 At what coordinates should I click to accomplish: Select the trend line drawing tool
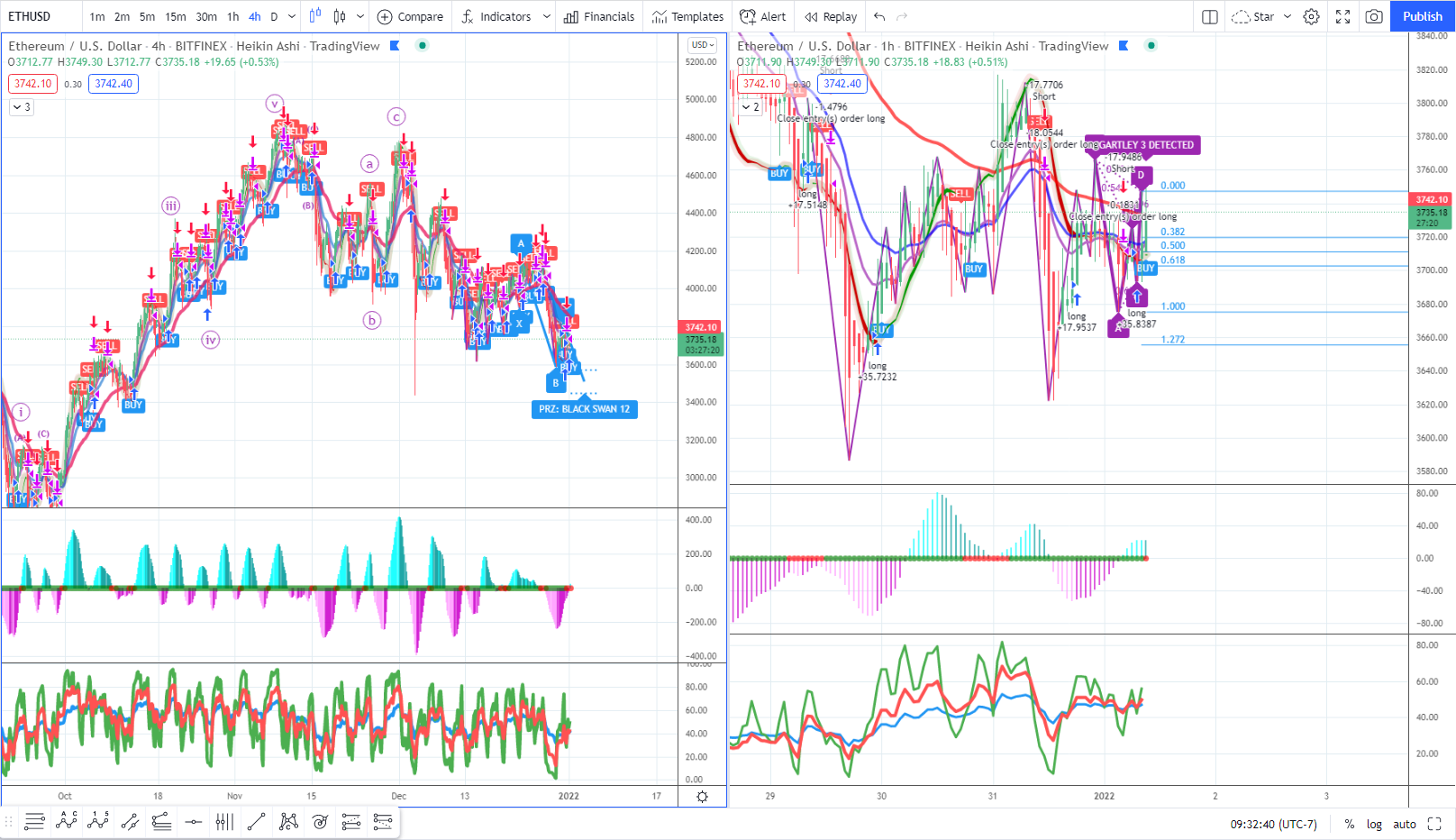[256, 821]
